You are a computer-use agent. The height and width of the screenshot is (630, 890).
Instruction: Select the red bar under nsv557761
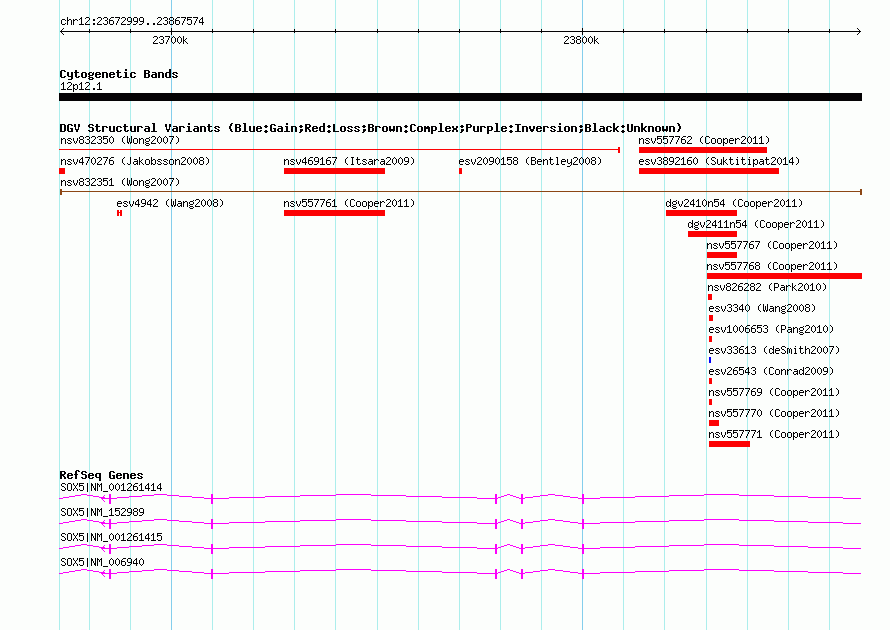(x=334, y=213)
